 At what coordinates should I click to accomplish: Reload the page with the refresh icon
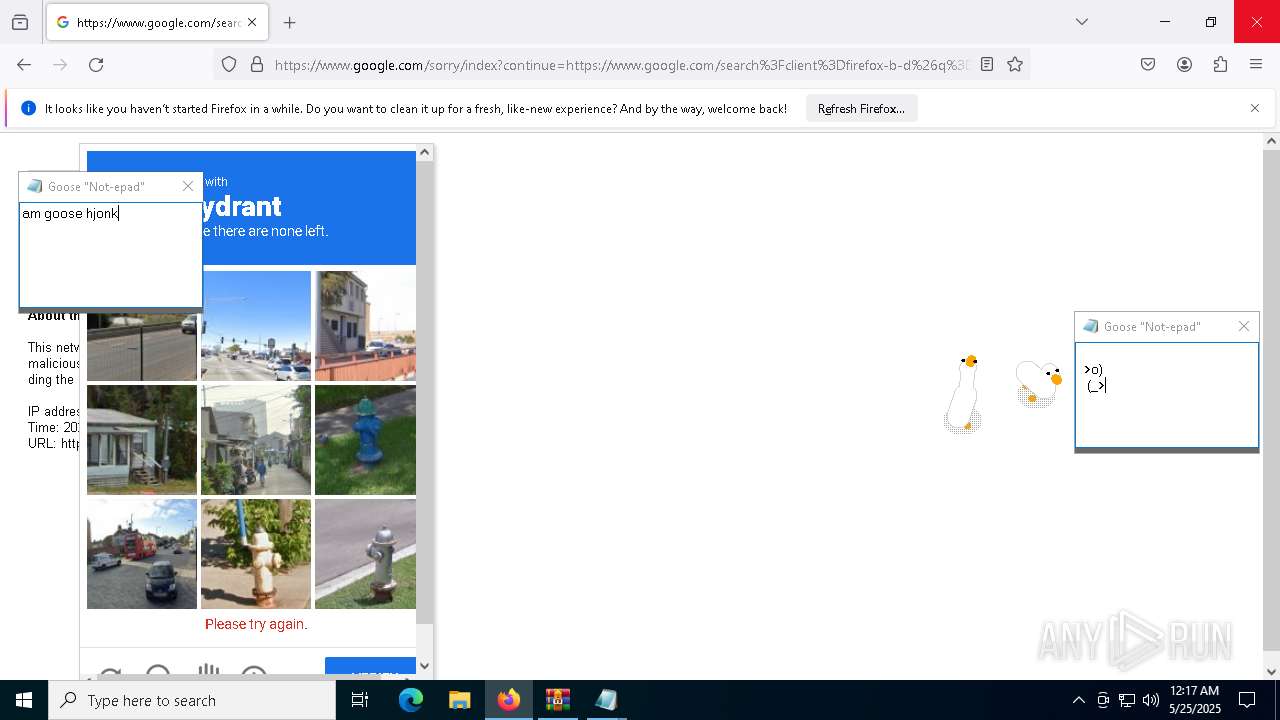coord(96,64)
